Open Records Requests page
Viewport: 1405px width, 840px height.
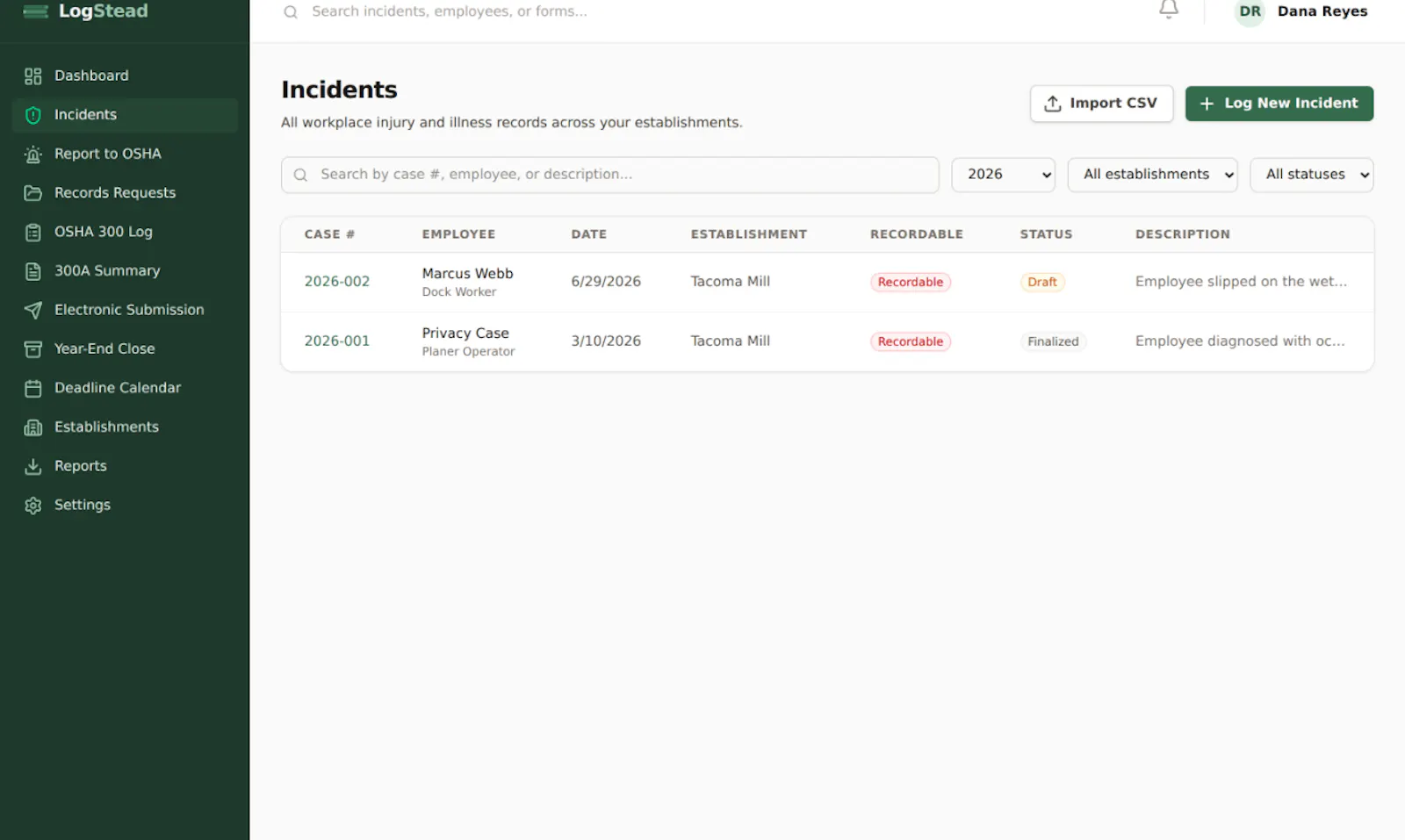point(125,193)
